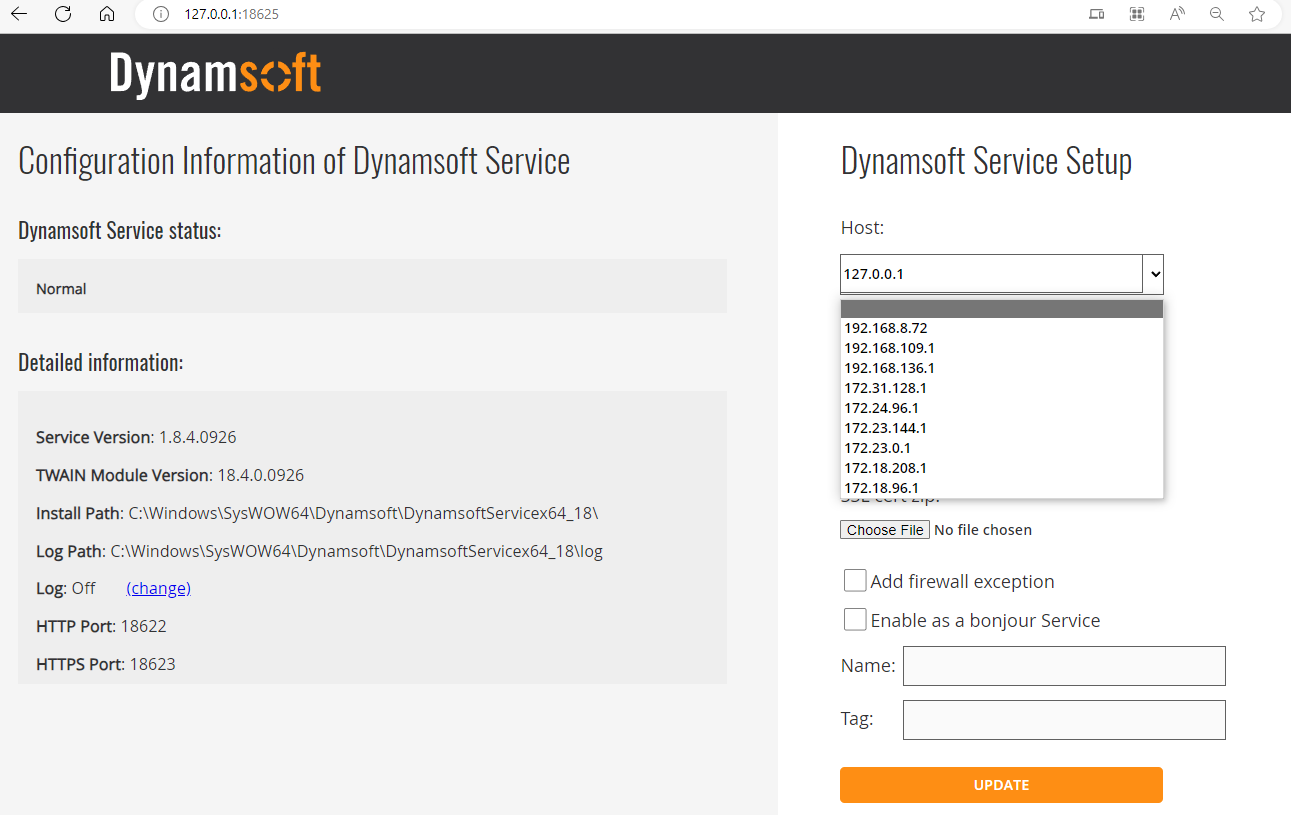1291x815 pixels.
Task: Toggle Enable as a bonjour Service checkbox
Action: tap(855, 620)
